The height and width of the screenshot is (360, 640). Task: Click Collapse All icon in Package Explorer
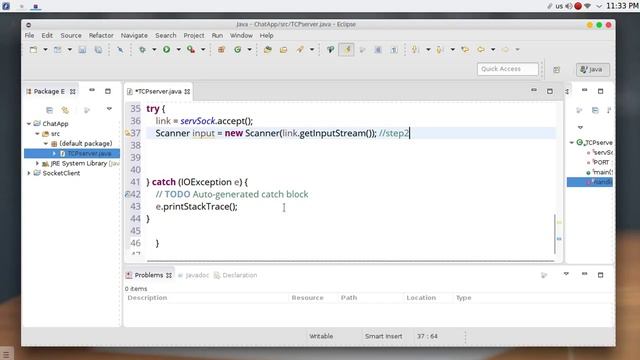49,110
